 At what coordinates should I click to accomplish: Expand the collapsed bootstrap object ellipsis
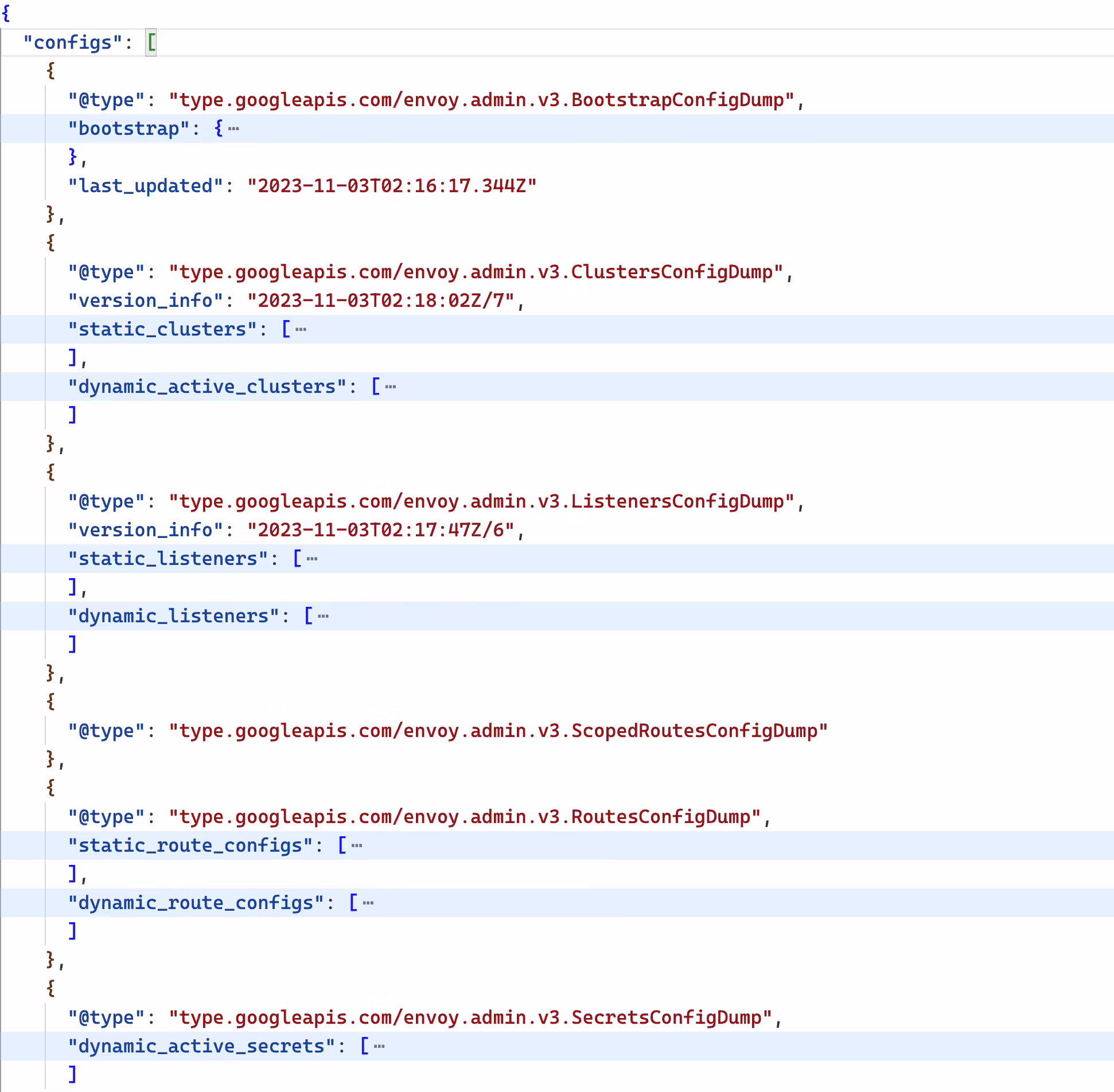233,129
